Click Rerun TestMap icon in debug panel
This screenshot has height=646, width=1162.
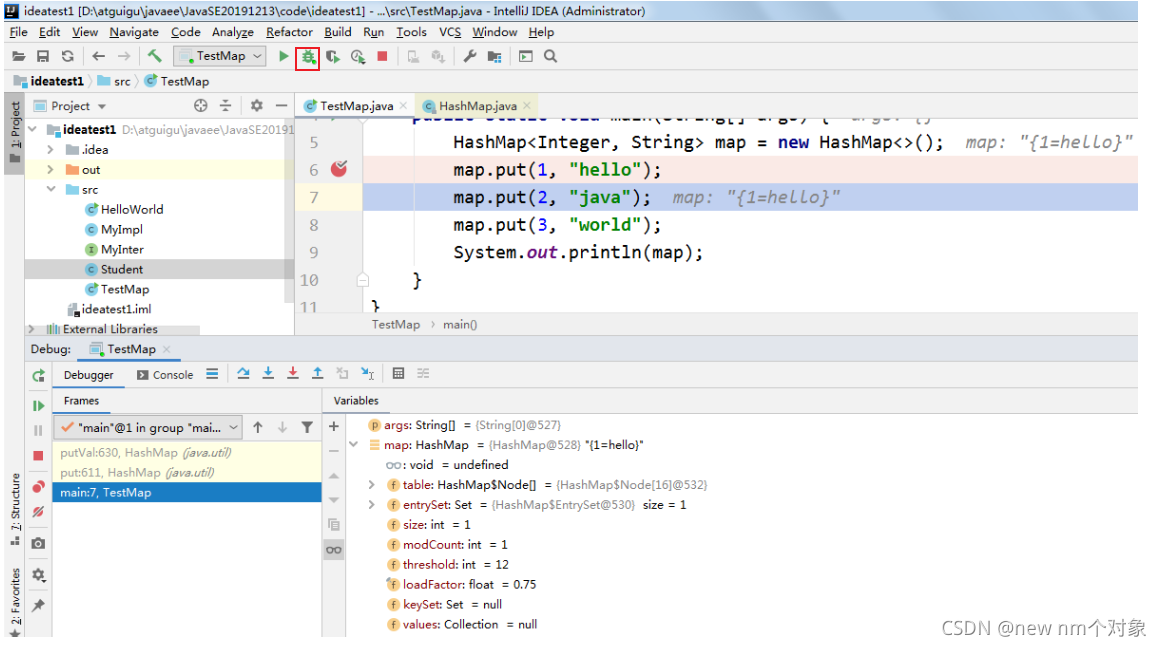[39, 376]
